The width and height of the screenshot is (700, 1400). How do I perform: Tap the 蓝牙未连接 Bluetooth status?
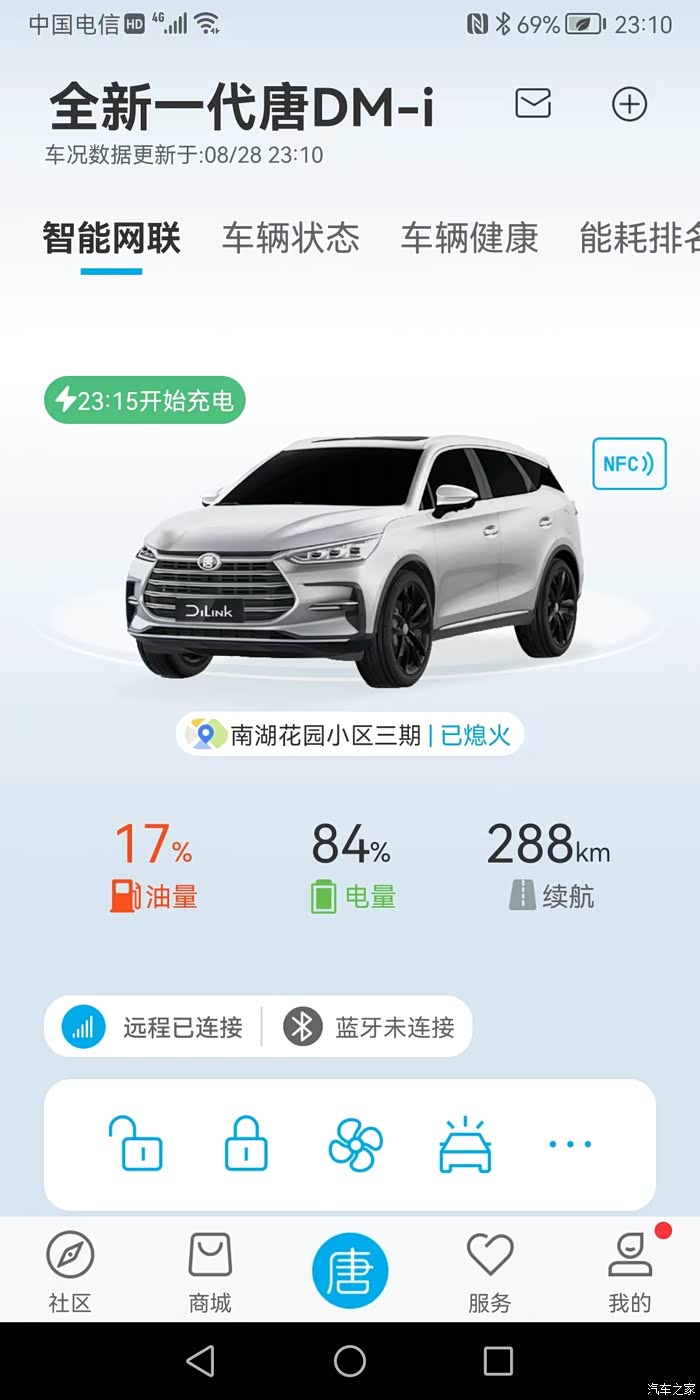(368, 1027)
